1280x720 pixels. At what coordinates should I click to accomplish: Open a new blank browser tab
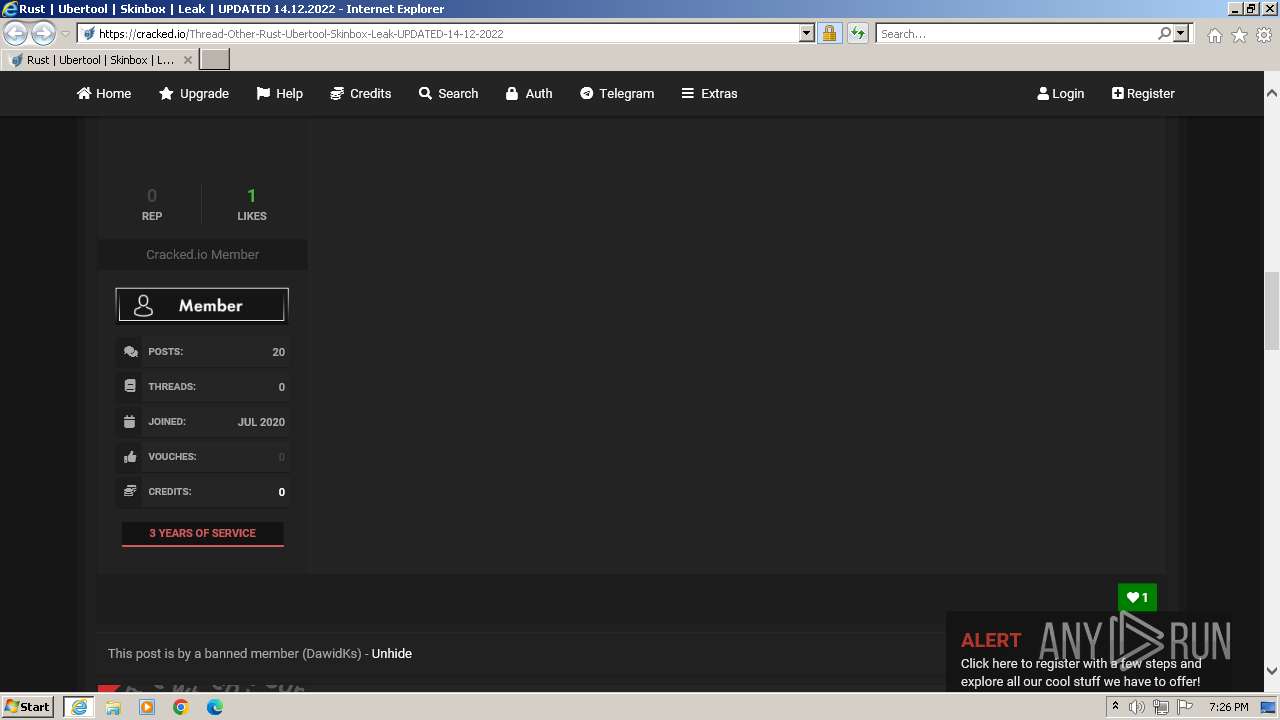[x=215, y=60]
